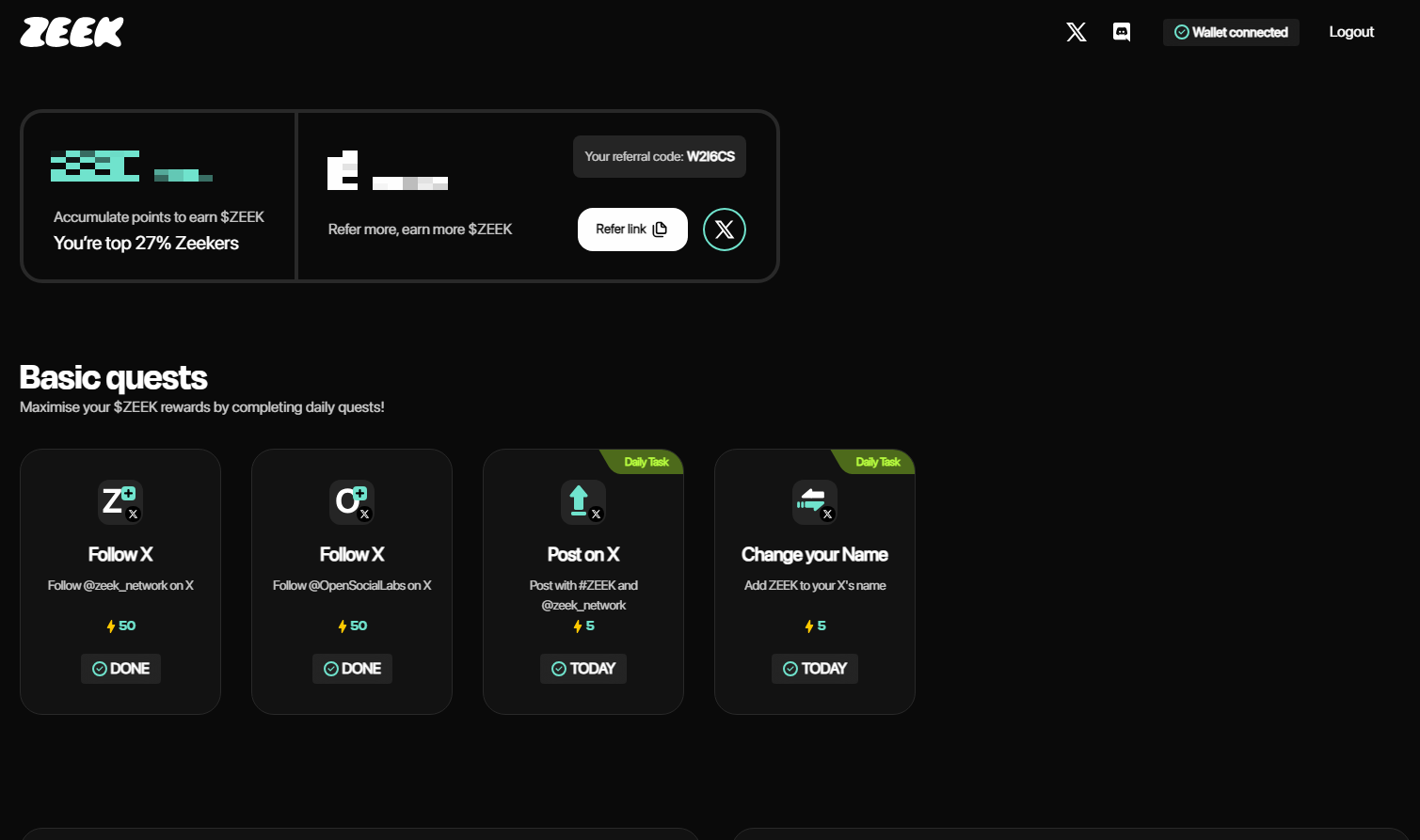1420x840 pixels.
Task: Click "Maximise your $ZEEK rewards" subtitle
Action: 201,407
